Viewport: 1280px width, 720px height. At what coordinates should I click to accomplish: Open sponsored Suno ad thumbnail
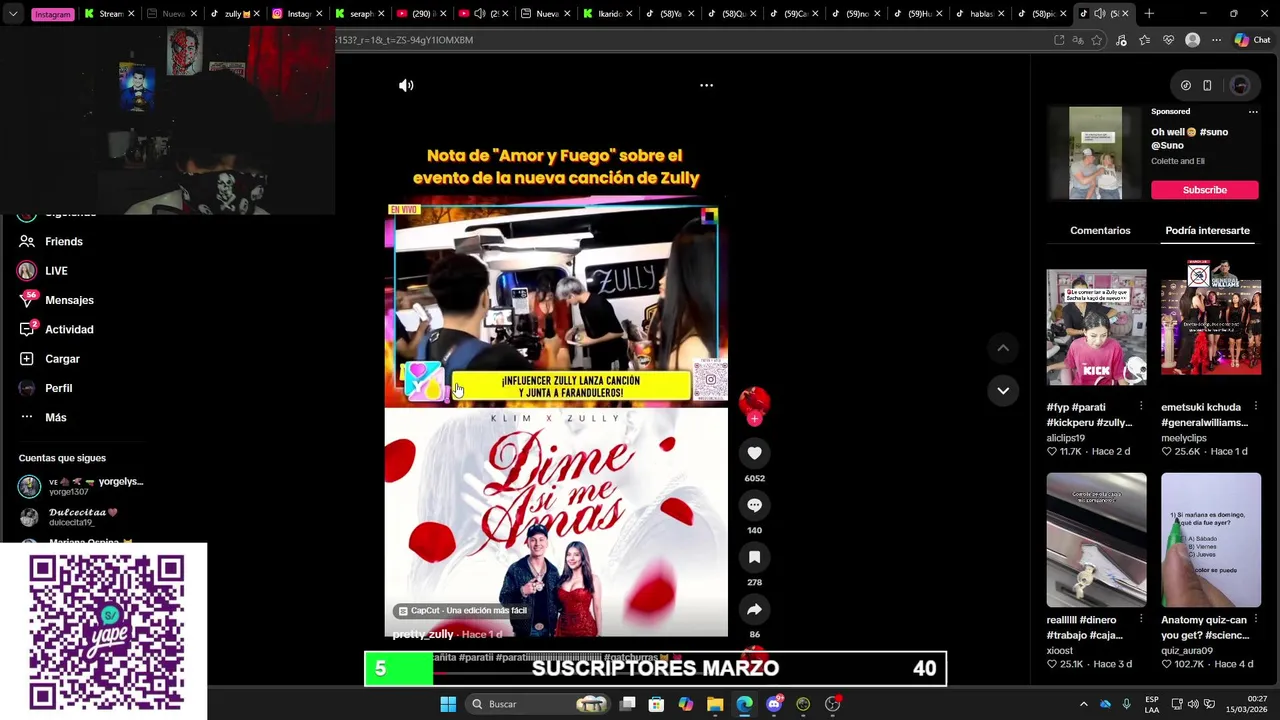[1095, 153]
